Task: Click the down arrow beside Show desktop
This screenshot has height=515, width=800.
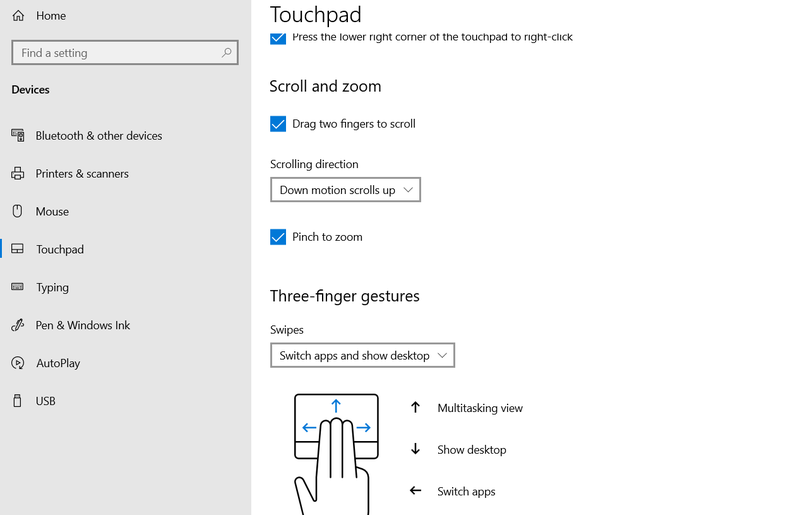Action: tap(415, 449)
